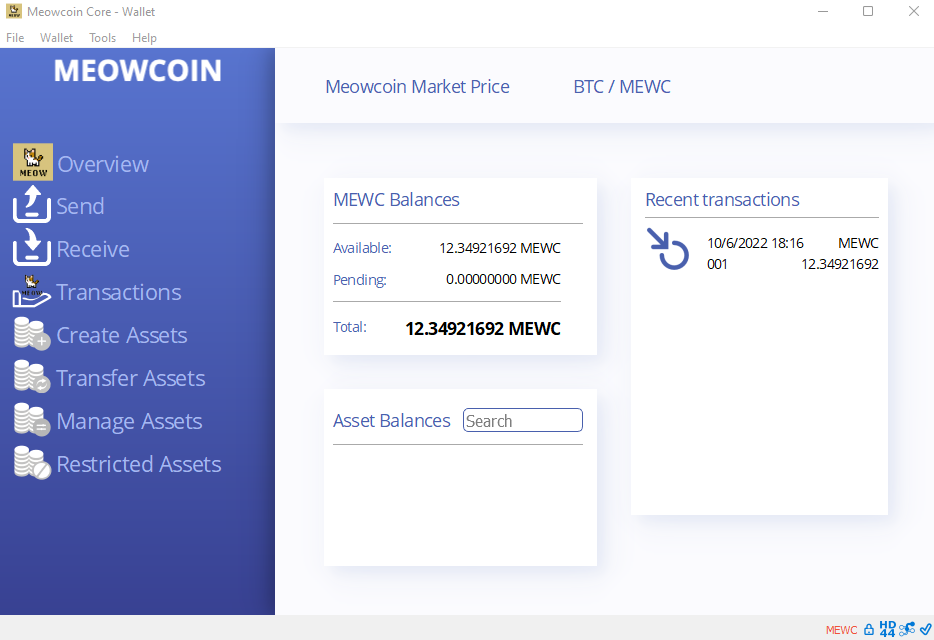Click the Available: label
This screenshot has height=640, width=934.
click(362, 248)
